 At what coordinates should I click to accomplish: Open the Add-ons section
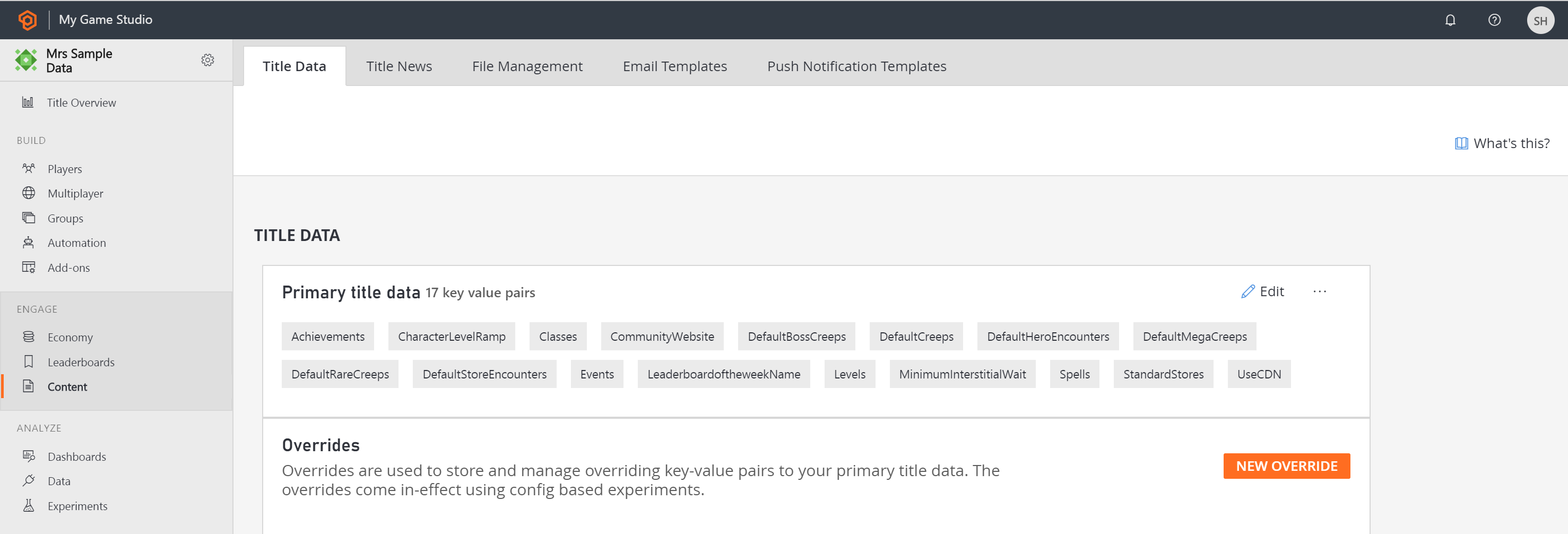tap(67, 268)
